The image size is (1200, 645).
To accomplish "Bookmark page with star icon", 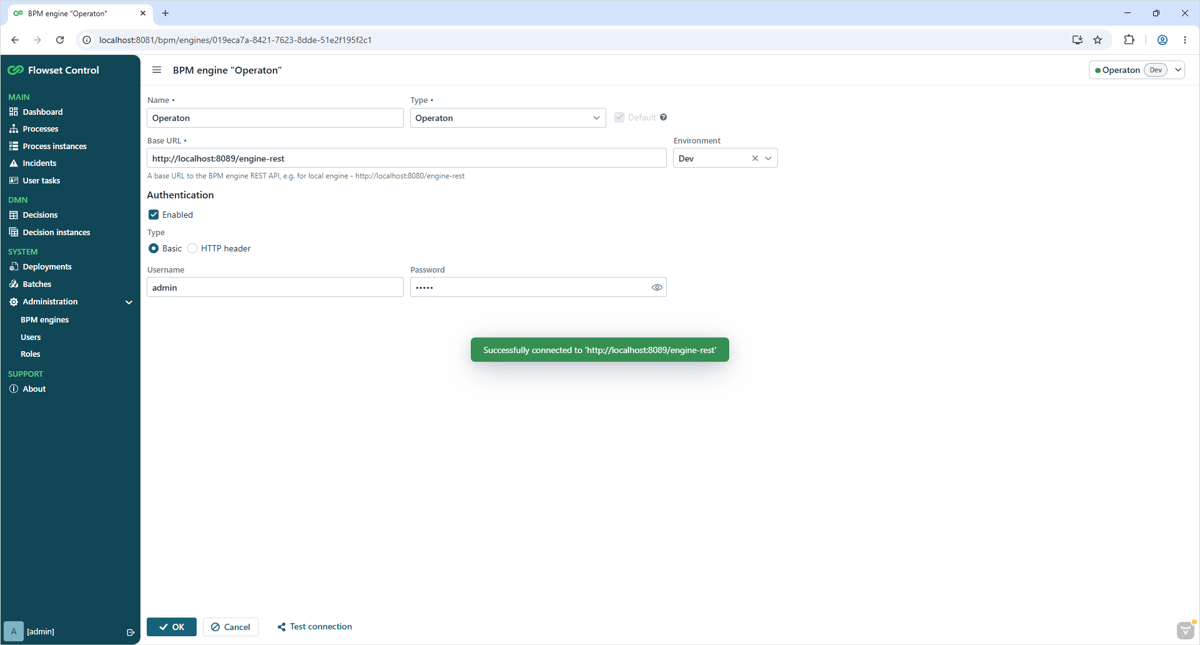I will tap(1098, 40).
